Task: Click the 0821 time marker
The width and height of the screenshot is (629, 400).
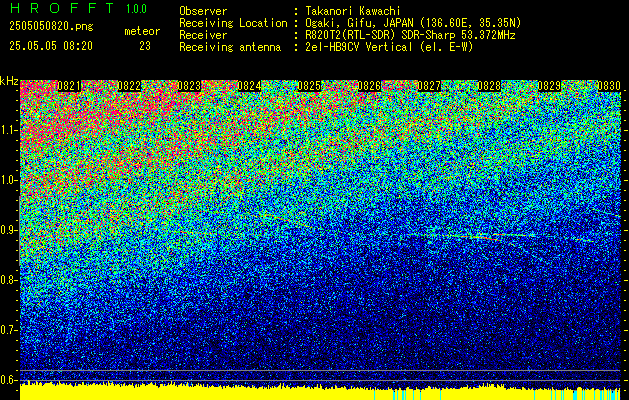Action: click(69, 86)
